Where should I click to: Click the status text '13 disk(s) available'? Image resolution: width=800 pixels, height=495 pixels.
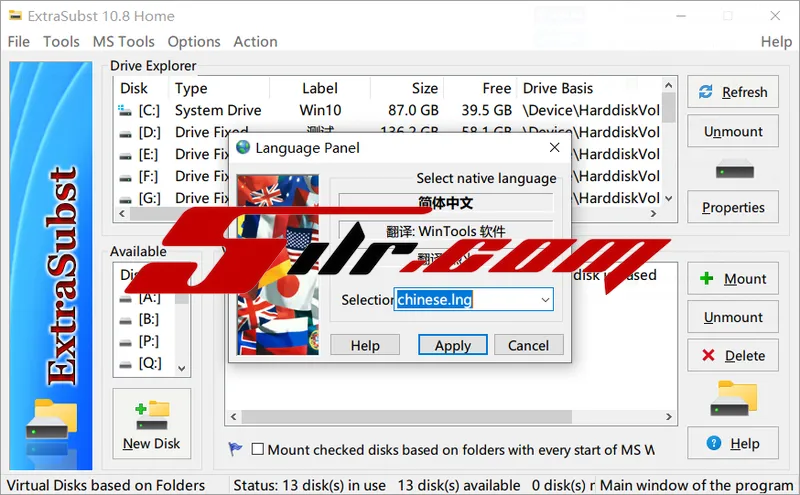(x=459, y=485)
